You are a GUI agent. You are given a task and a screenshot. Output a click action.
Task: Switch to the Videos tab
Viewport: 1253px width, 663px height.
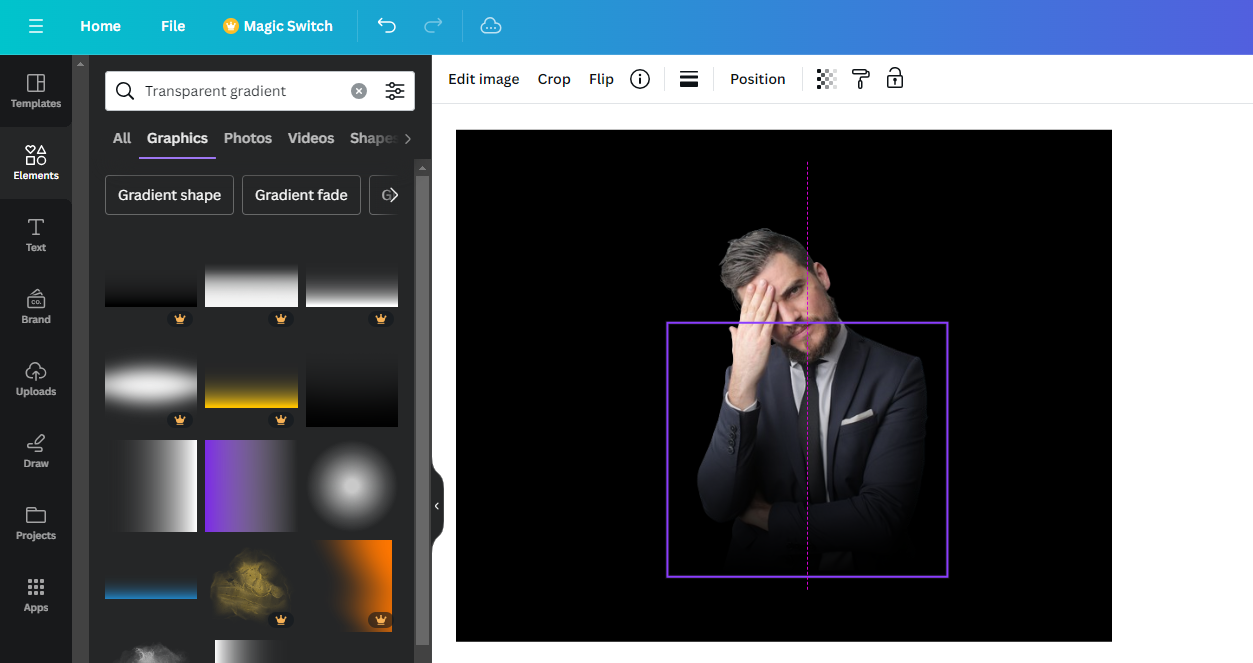click(311, 138)
